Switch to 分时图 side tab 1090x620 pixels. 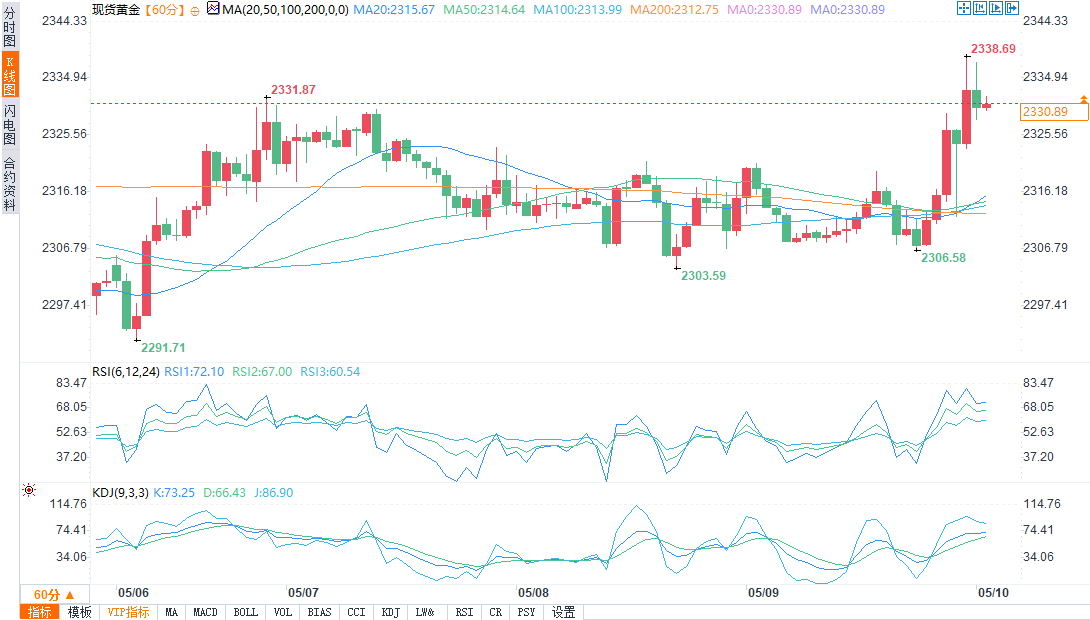pos(10,26)
